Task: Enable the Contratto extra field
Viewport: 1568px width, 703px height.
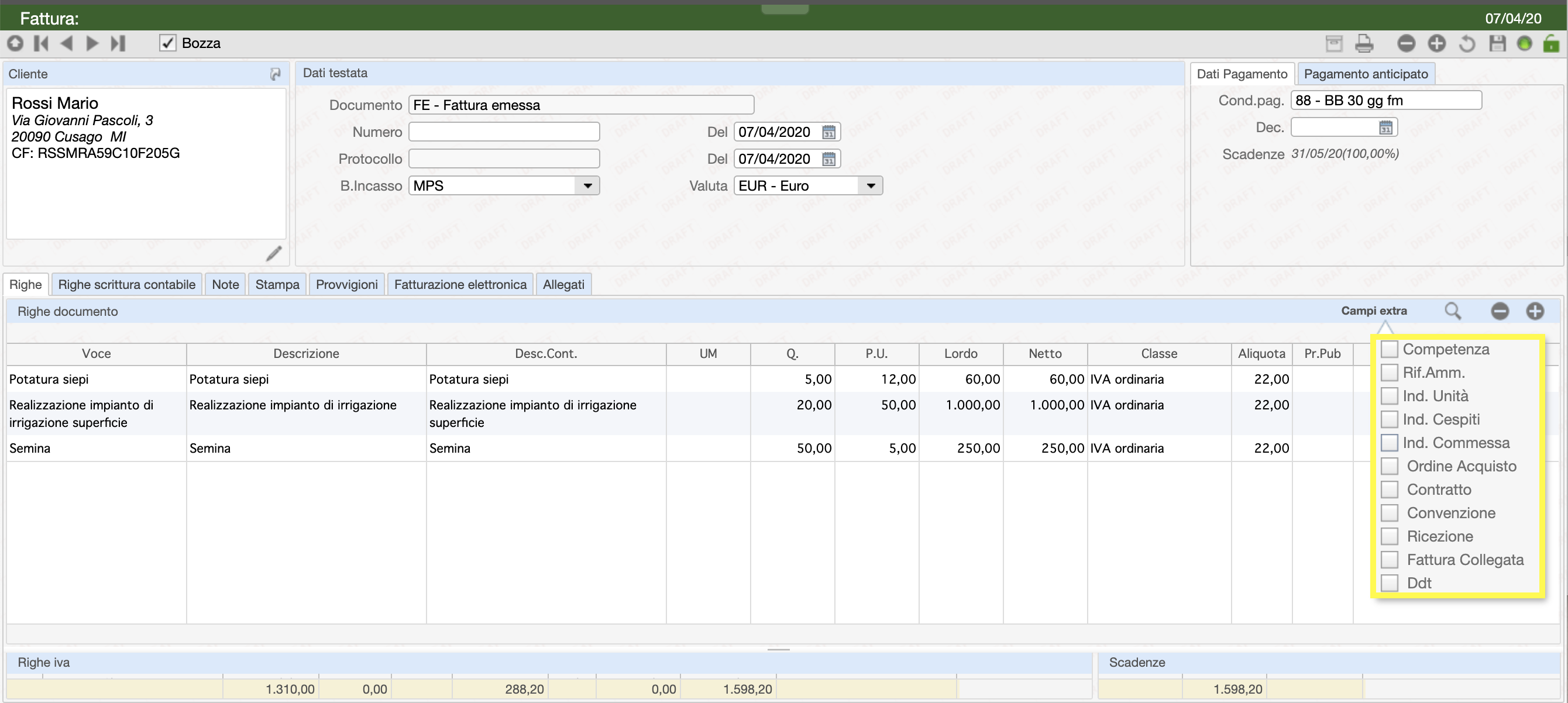Action: point(1389,490)
